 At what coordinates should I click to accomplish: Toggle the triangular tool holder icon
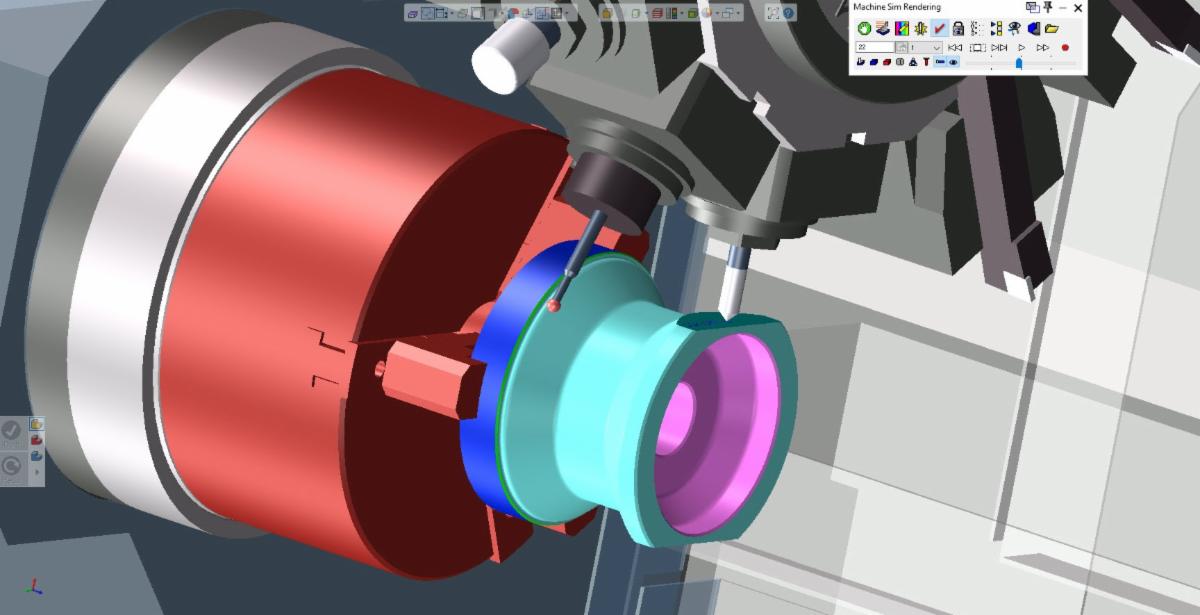(913, 62)
